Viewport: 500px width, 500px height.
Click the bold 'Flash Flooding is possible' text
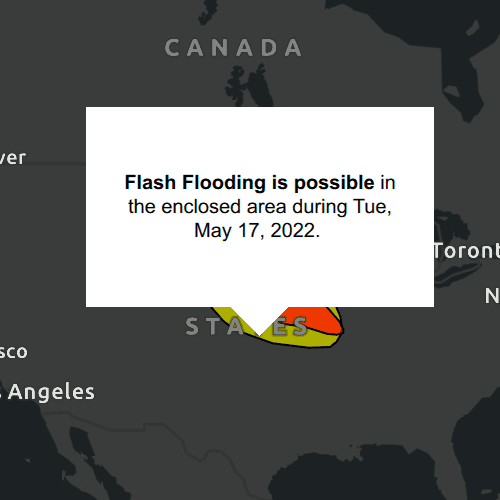[249, 183]
